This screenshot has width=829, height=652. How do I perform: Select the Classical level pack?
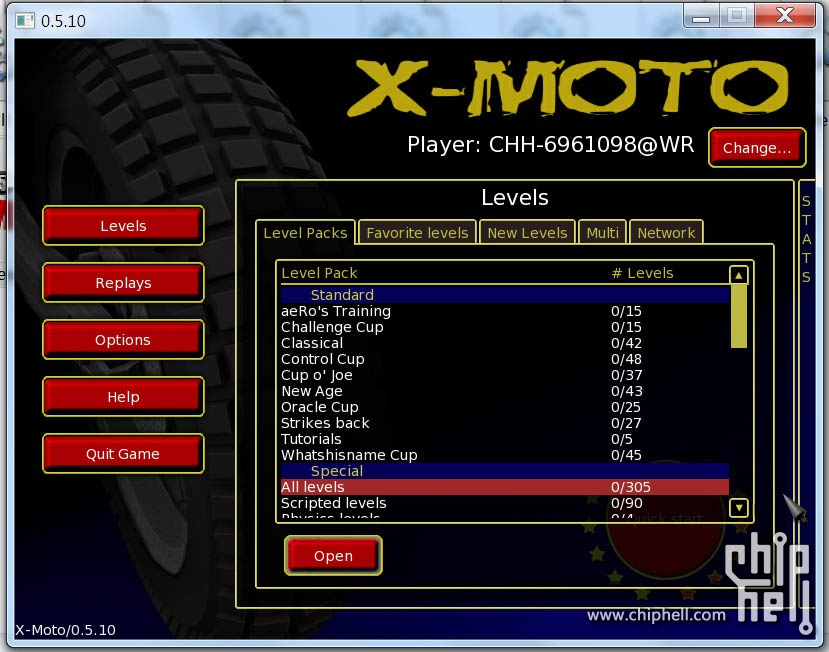coord(505,343)
